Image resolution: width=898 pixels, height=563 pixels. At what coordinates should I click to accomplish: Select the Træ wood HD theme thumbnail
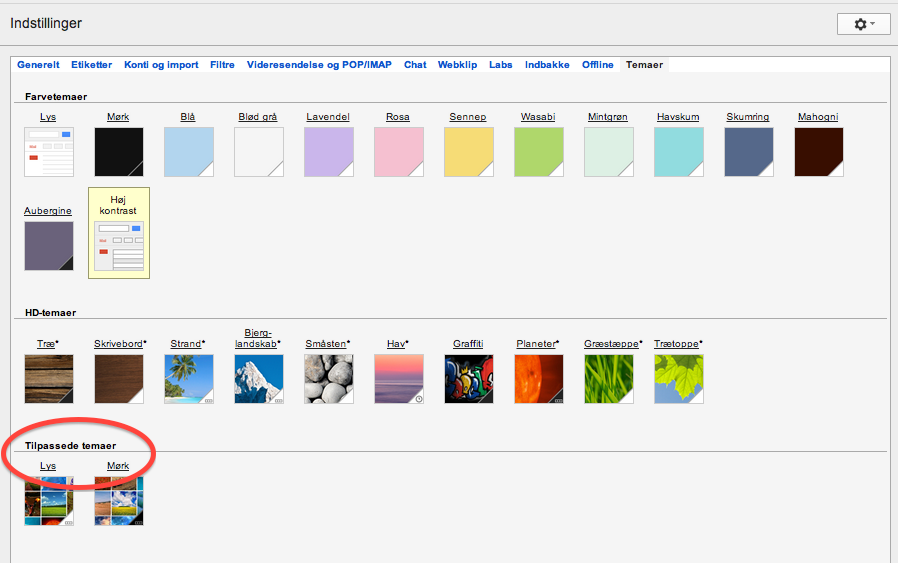(48, 379)
